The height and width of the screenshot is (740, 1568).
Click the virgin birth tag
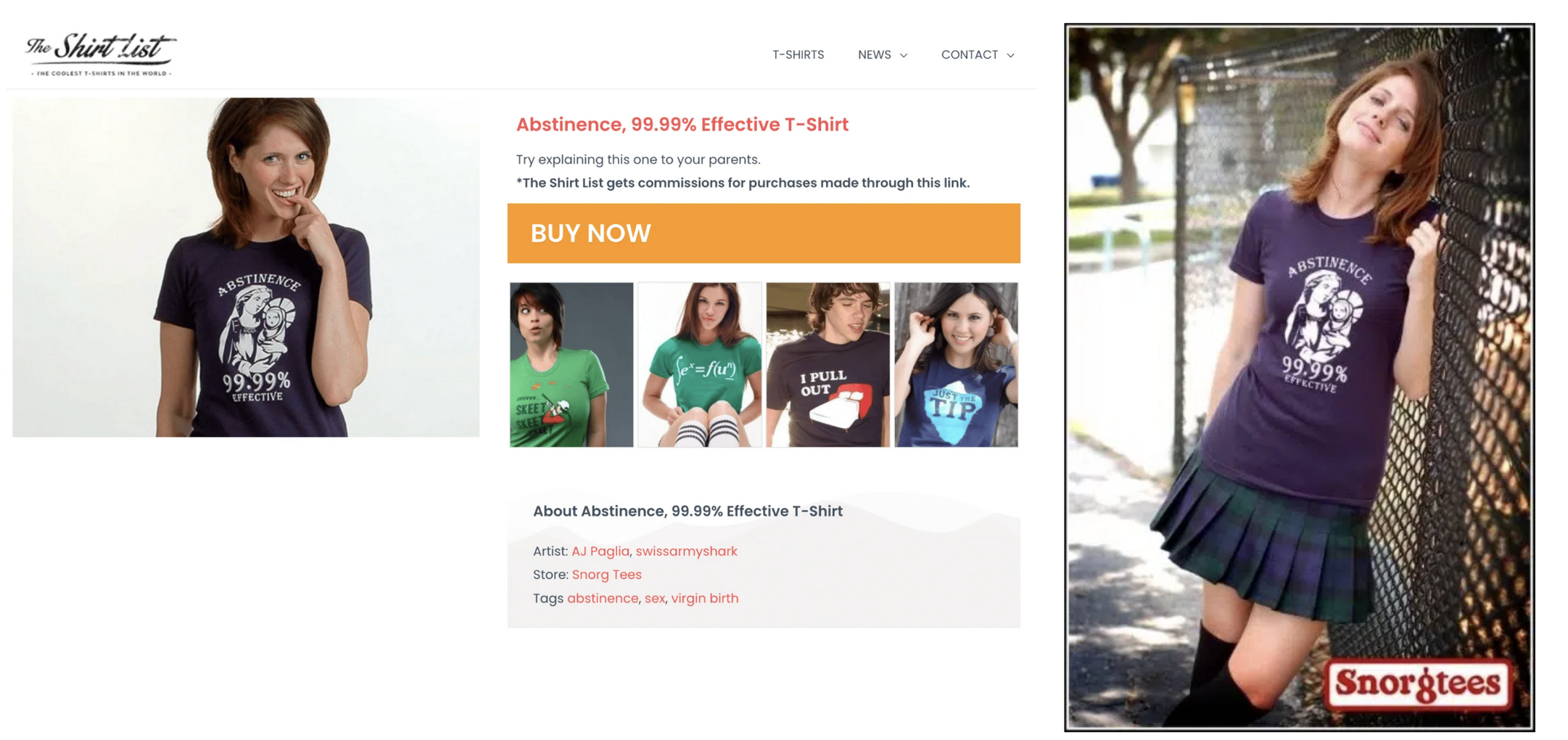705,599
